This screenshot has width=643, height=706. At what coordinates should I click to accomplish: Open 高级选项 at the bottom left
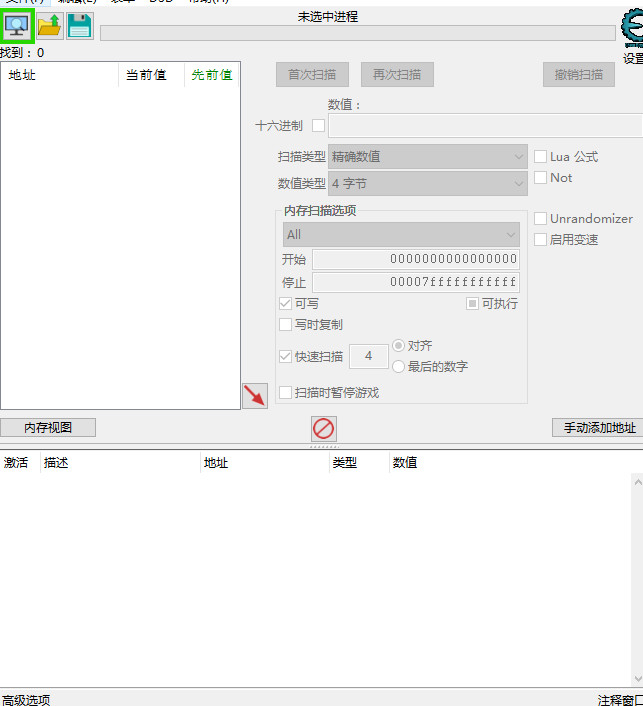tap(26, 700)
